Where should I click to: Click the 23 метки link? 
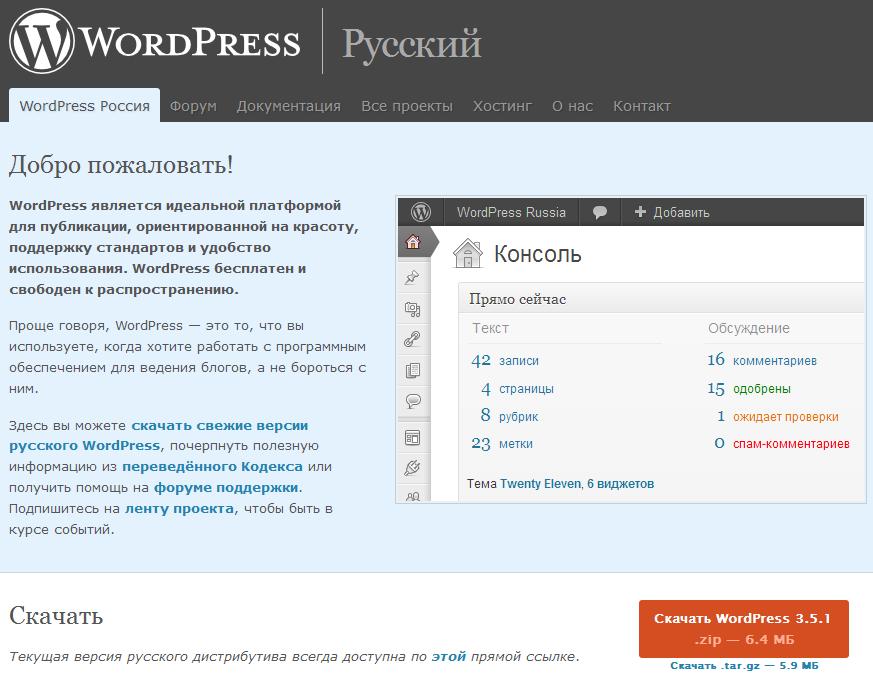(502, 444)
